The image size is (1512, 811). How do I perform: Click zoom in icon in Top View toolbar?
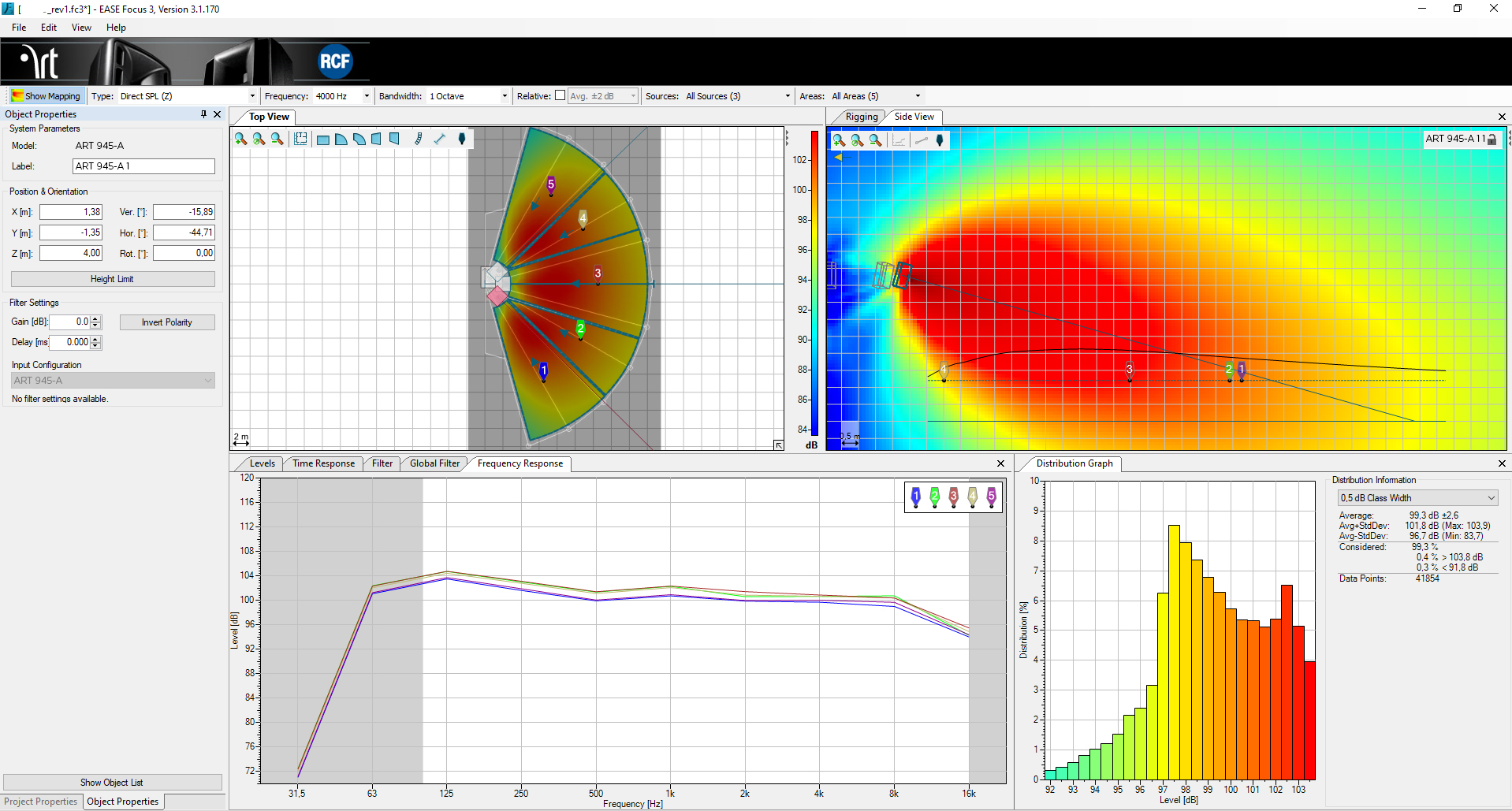(x=240, y=140)
